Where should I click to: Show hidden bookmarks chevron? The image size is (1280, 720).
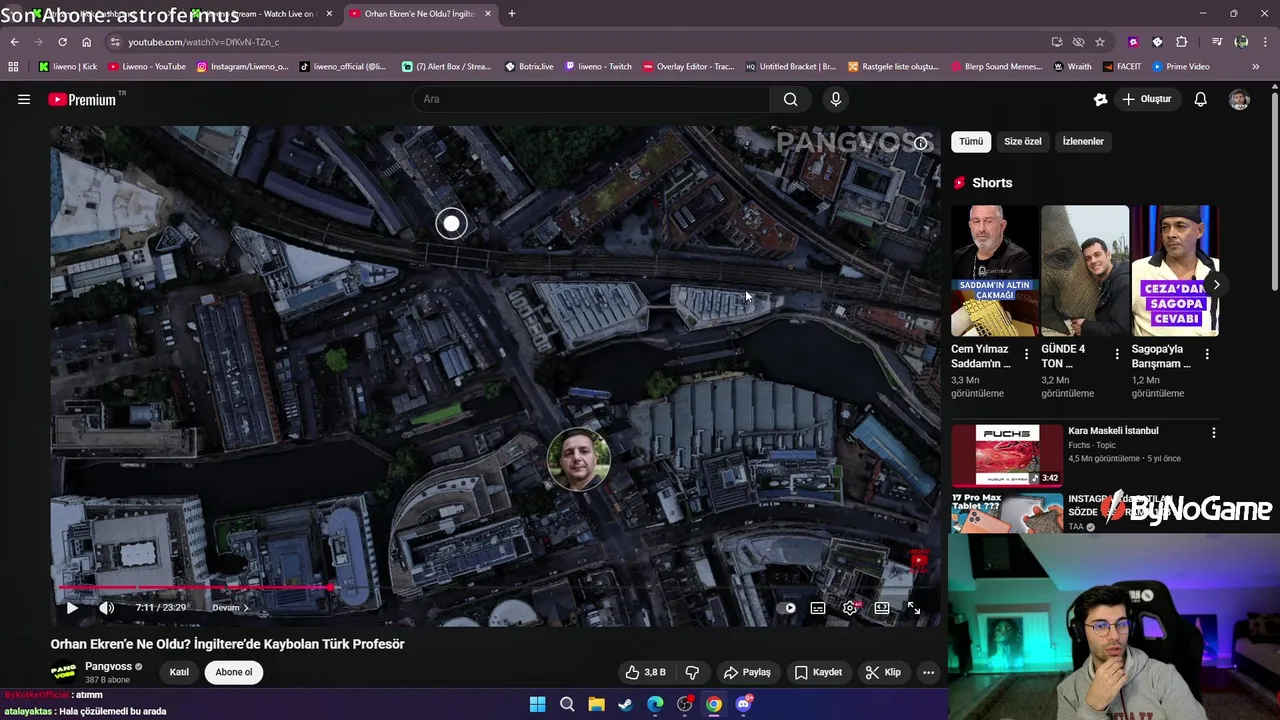(x=1255, y=67)
